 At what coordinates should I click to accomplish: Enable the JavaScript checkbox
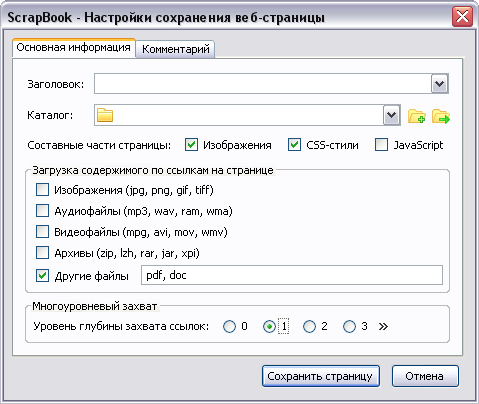(x=381, y=145)
